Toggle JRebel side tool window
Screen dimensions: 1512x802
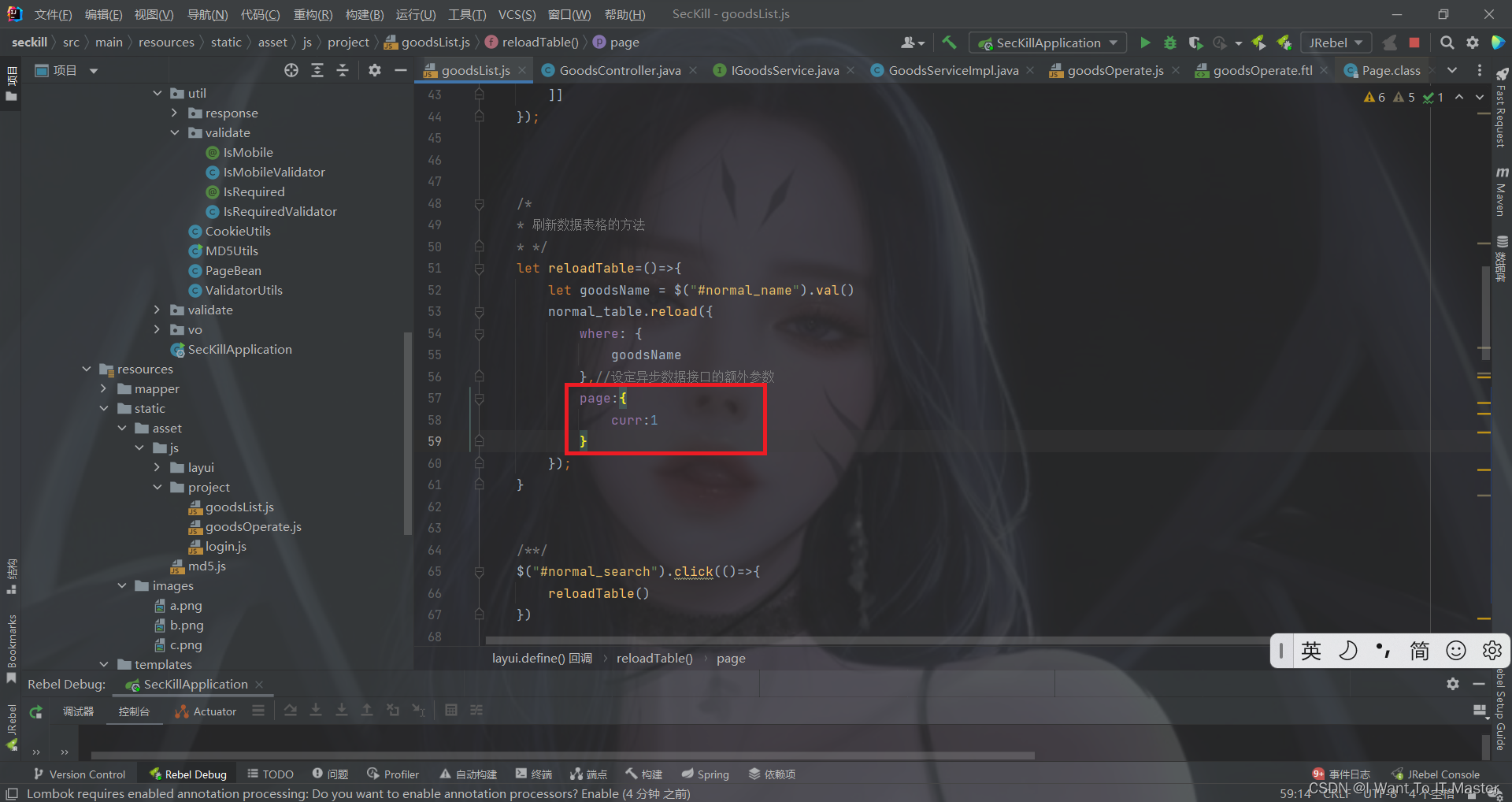click(x=11, y=727)
